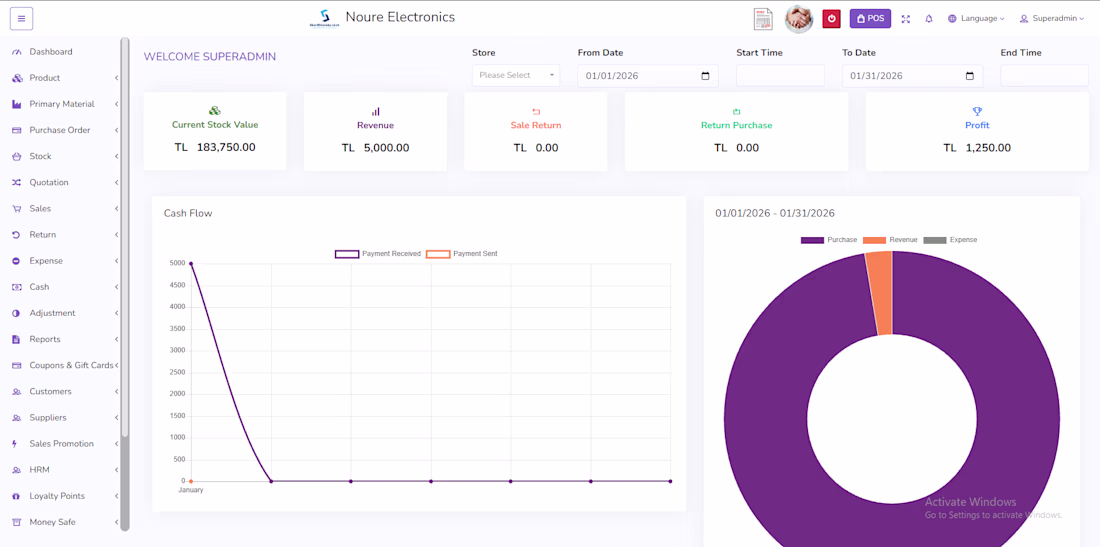Open the Suppliers sidebar item
Image resolution: width=1100 pixels, height=547 pixels.
[63, 418]
